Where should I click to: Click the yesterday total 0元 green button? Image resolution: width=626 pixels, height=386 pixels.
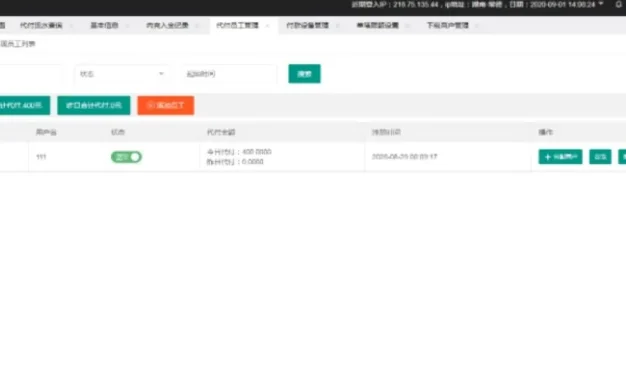94,105
